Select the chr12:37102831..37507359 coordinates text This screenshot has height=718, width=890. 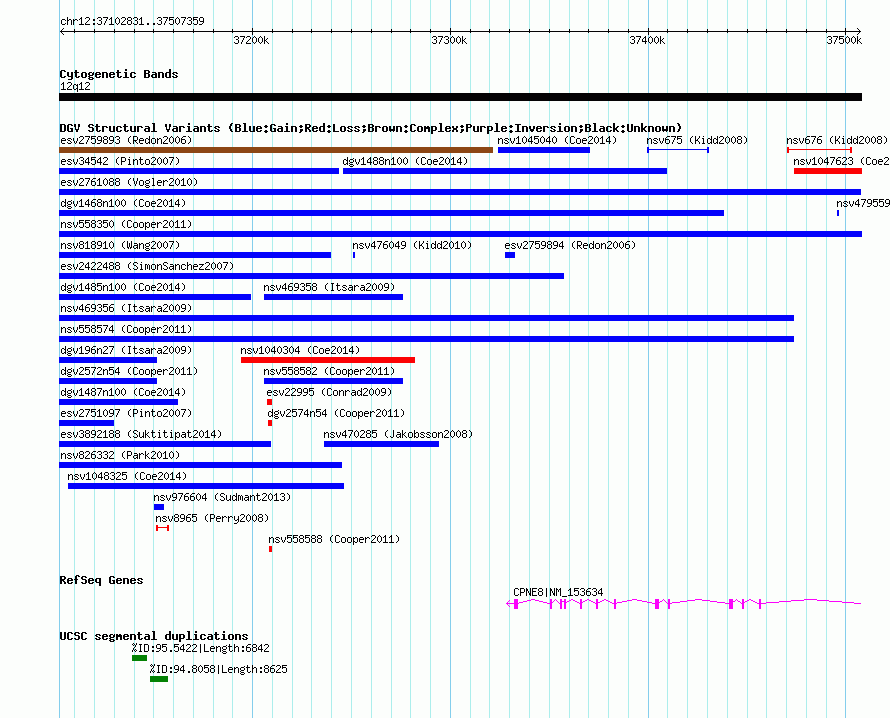tap(132, 21)
